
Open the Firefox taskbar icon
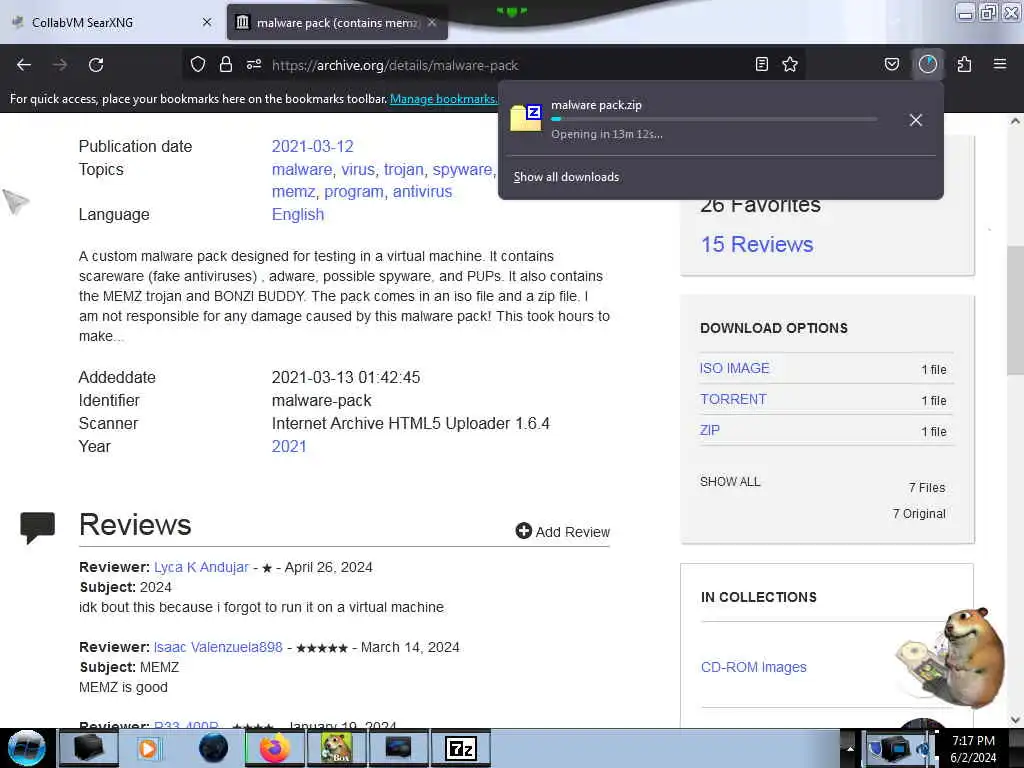[x=274, y=748]
